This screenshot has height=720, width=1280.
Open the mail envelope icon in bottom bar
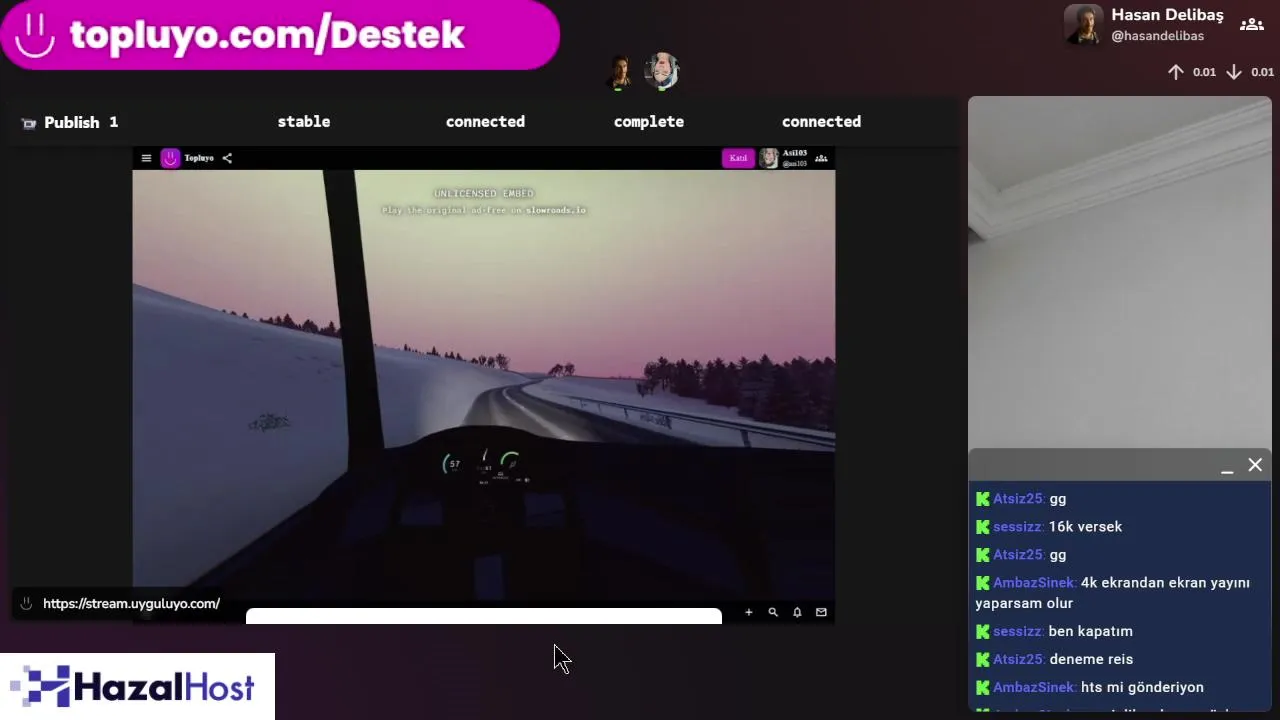pos(821,612)
